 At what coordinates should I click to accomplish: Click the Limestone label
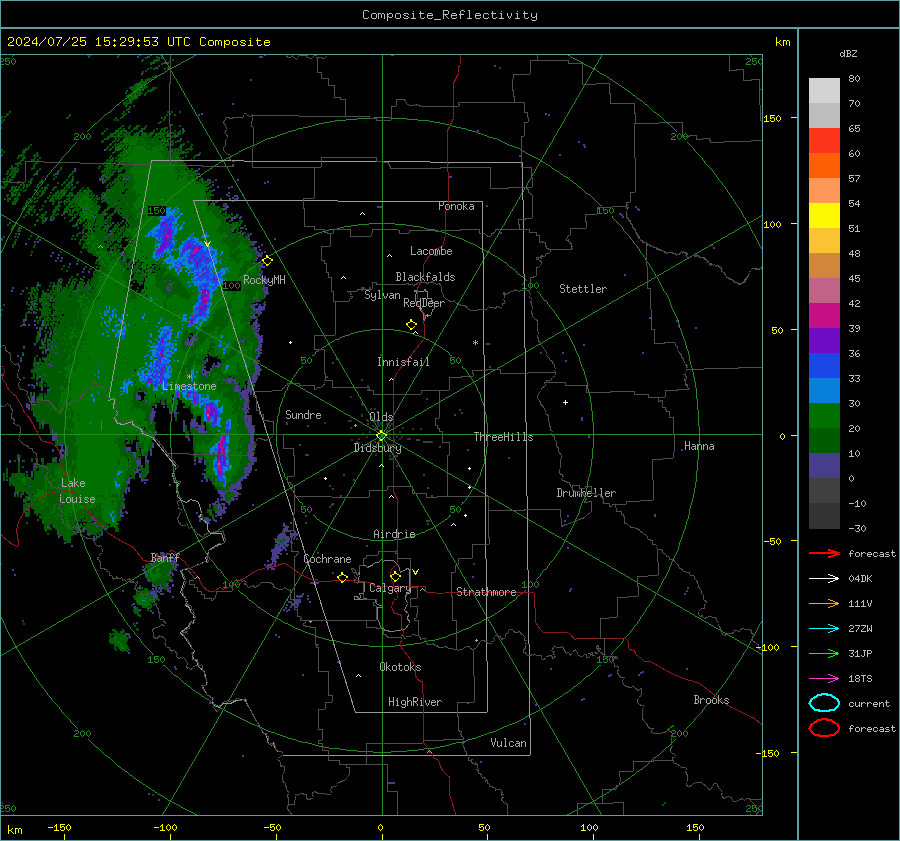click(189, 386)
